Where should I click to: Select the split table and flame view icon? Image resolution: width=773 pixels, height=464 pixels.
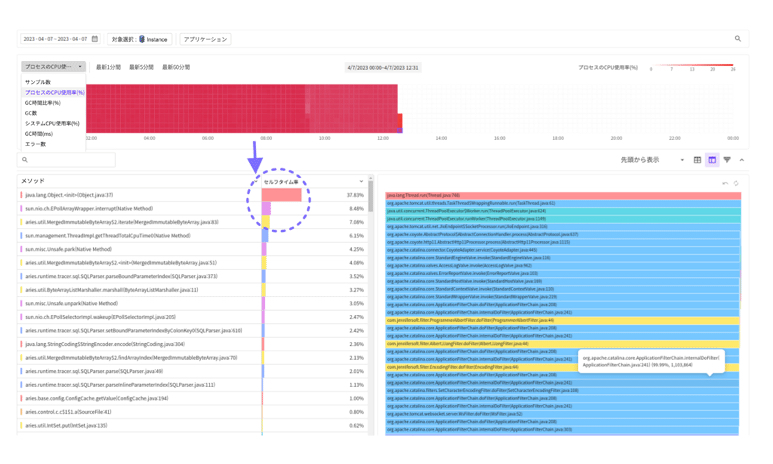[x=712, y=160]
